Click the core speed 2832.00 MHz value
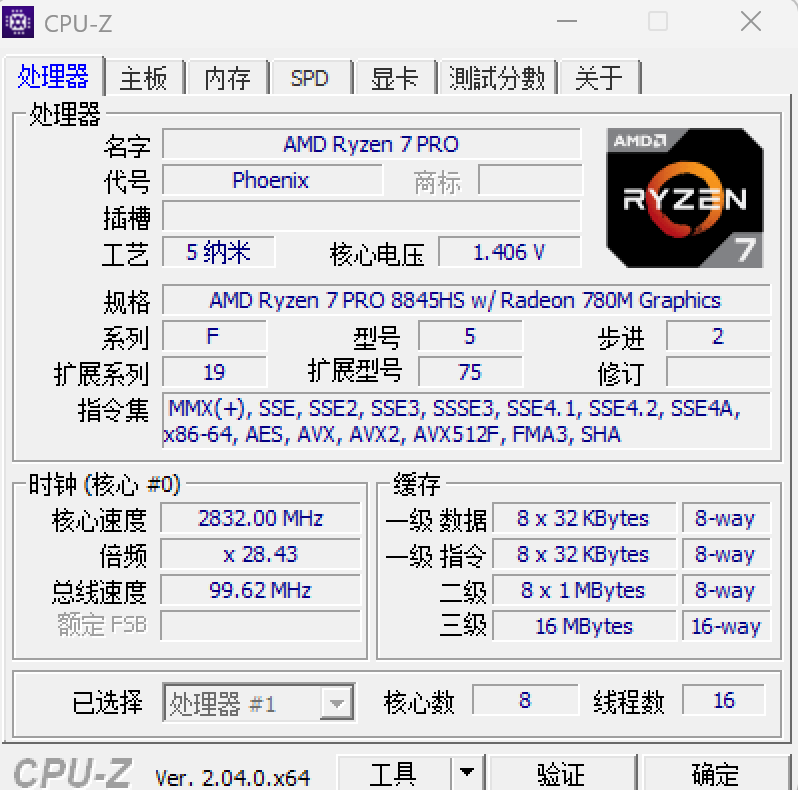 click(x=261, y=518)
